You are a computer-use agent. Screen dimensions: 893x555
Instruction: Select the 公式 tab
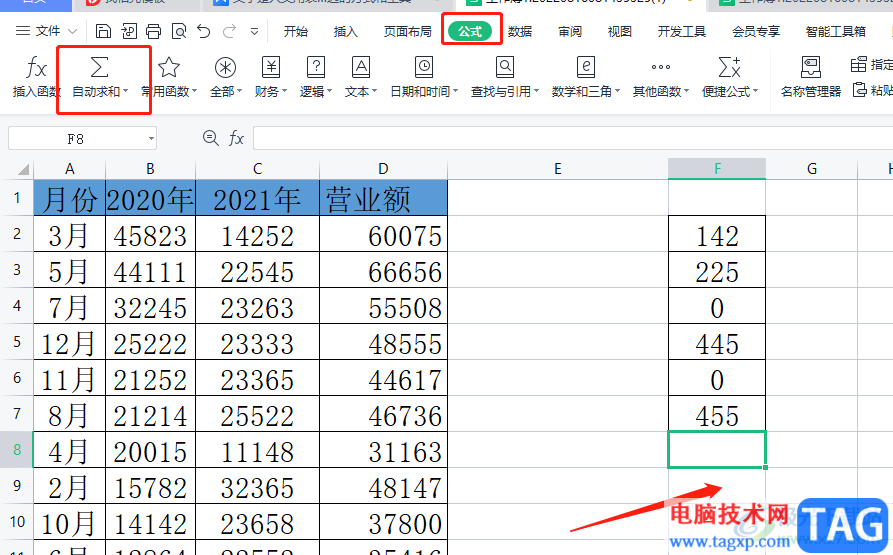point(470,31)
